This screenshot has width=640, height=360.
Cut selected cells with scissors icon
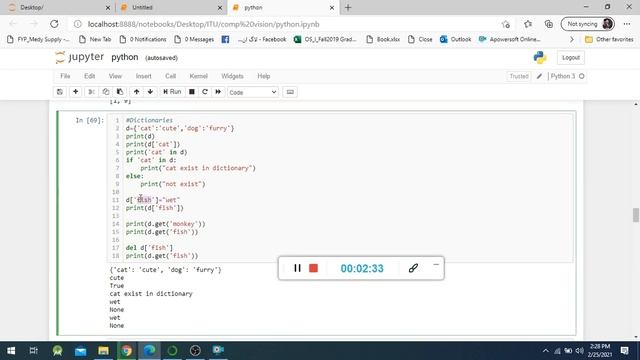[x=91, y=92]
